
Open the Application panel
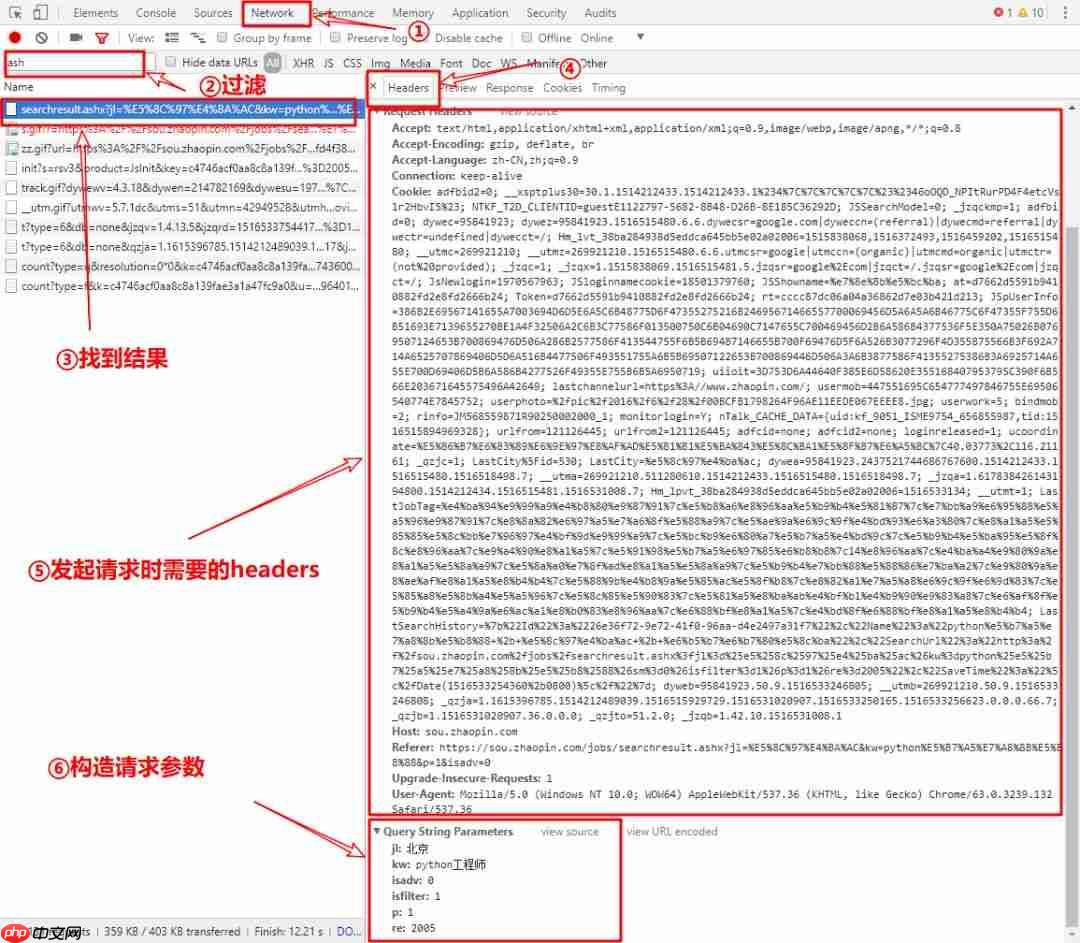tap(480, 12)
